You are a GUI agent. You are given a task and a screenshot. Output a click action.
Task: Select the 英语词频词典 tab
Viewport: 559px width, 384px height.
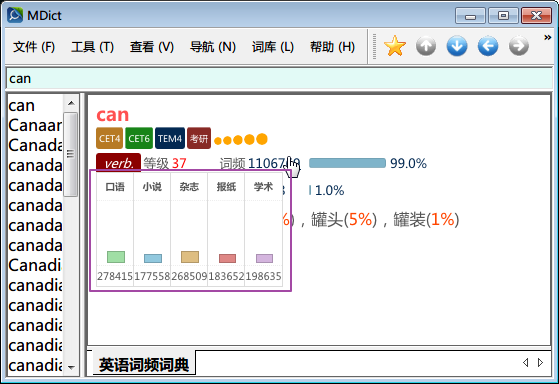tap(144, 364)
